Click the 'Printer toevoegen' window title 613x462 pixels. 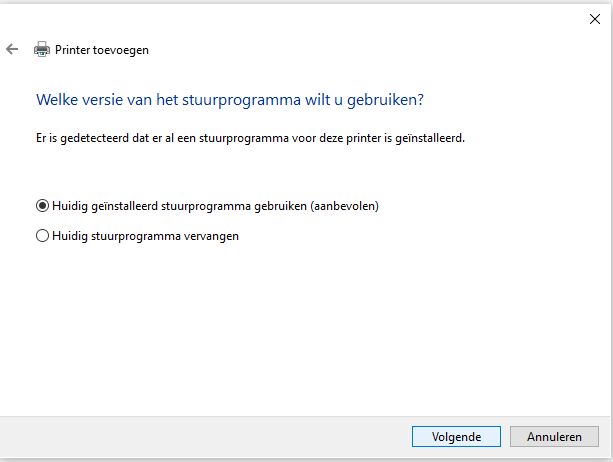(103, 49)
